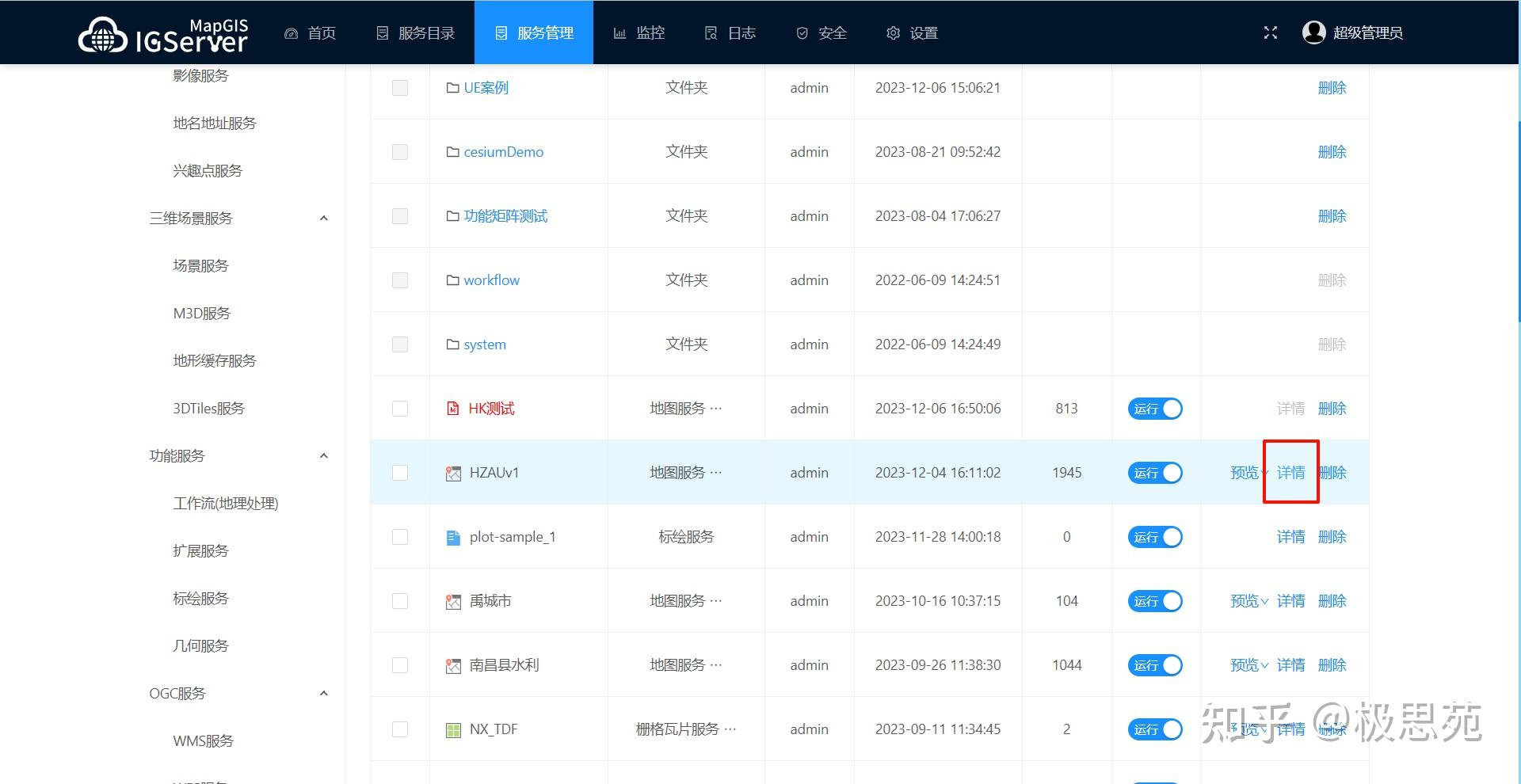Click the 日志 log icon in navigation
Screen dimensions: 1521x784
tap(711, 32)
